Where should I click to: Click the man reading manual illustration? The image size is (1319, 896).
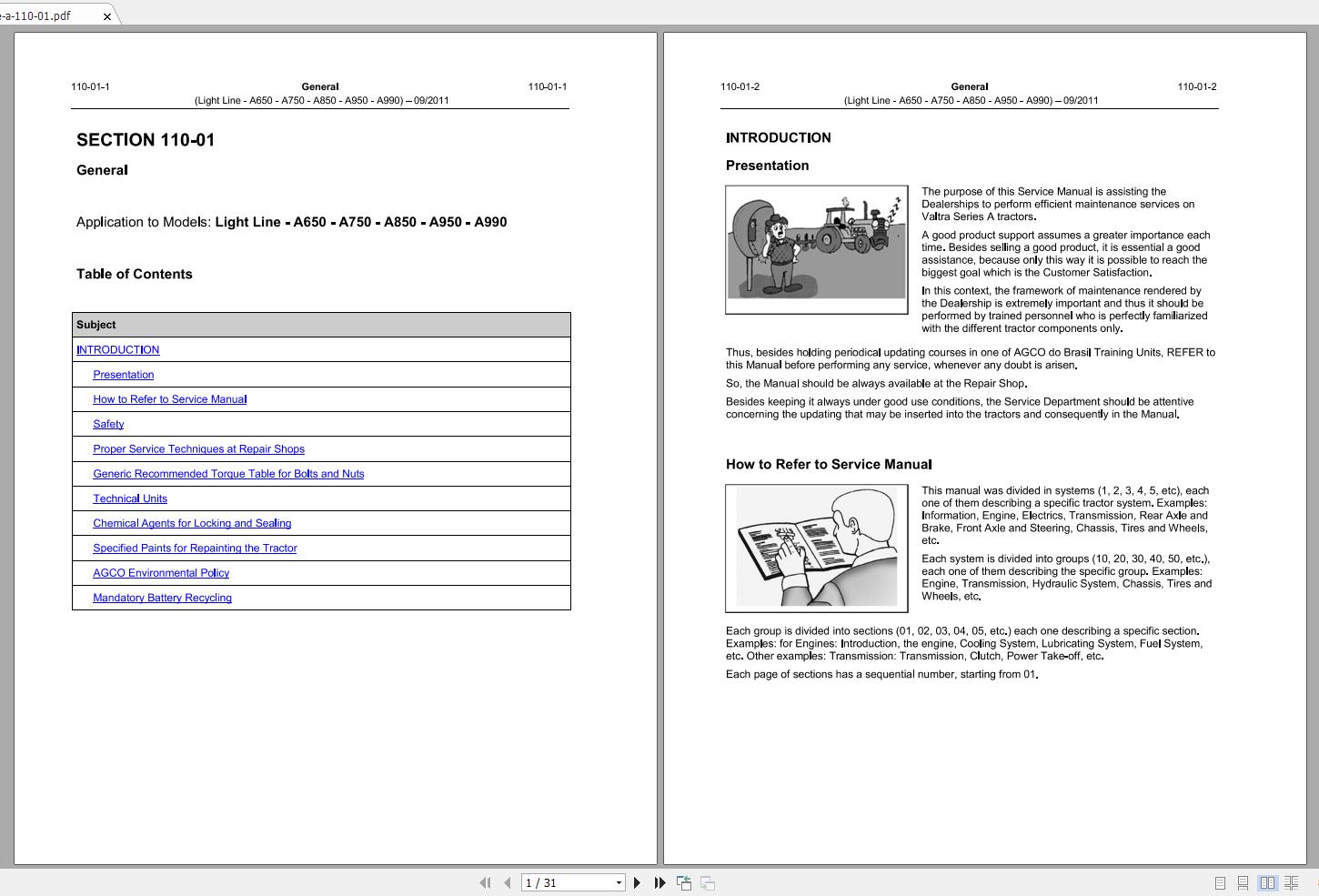[x=817, y=548]
